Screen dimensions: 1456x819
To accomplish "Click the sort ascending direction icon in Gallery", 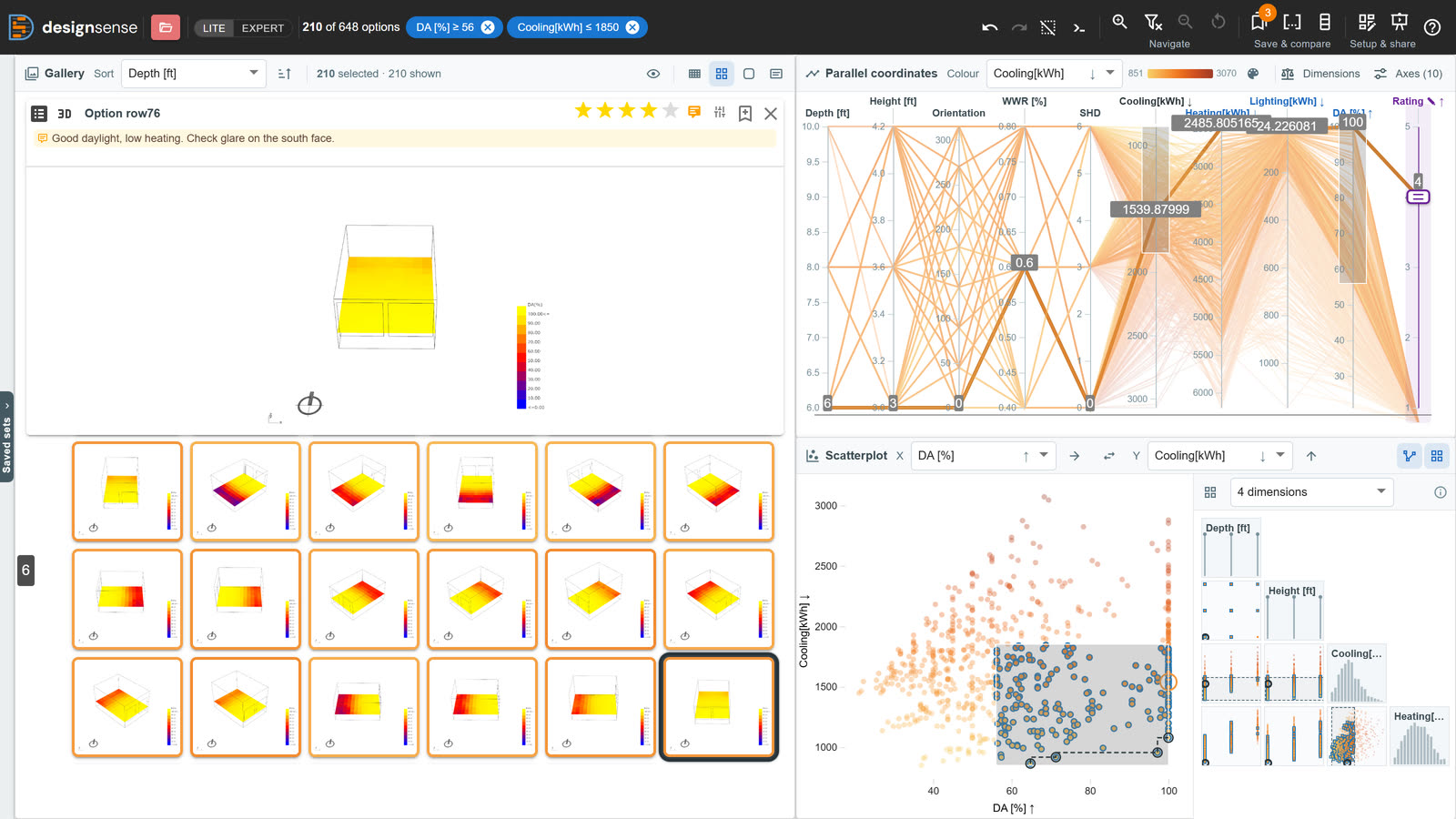I will (284, 74).
